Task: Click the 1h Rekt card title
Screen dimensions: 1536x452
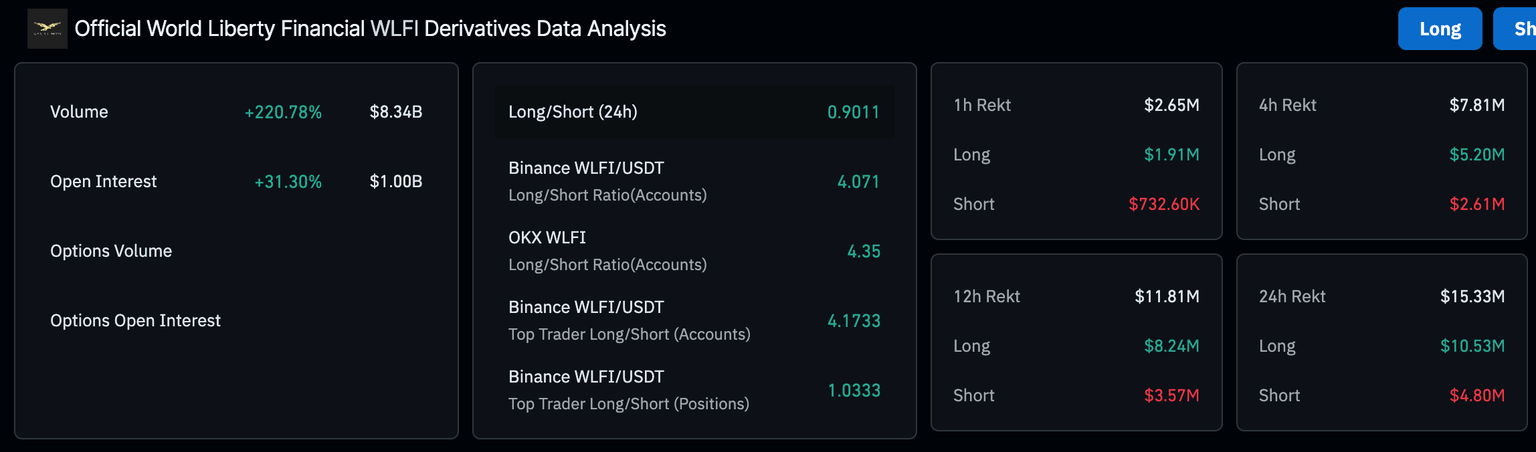Action: click(x=982, y=105)
